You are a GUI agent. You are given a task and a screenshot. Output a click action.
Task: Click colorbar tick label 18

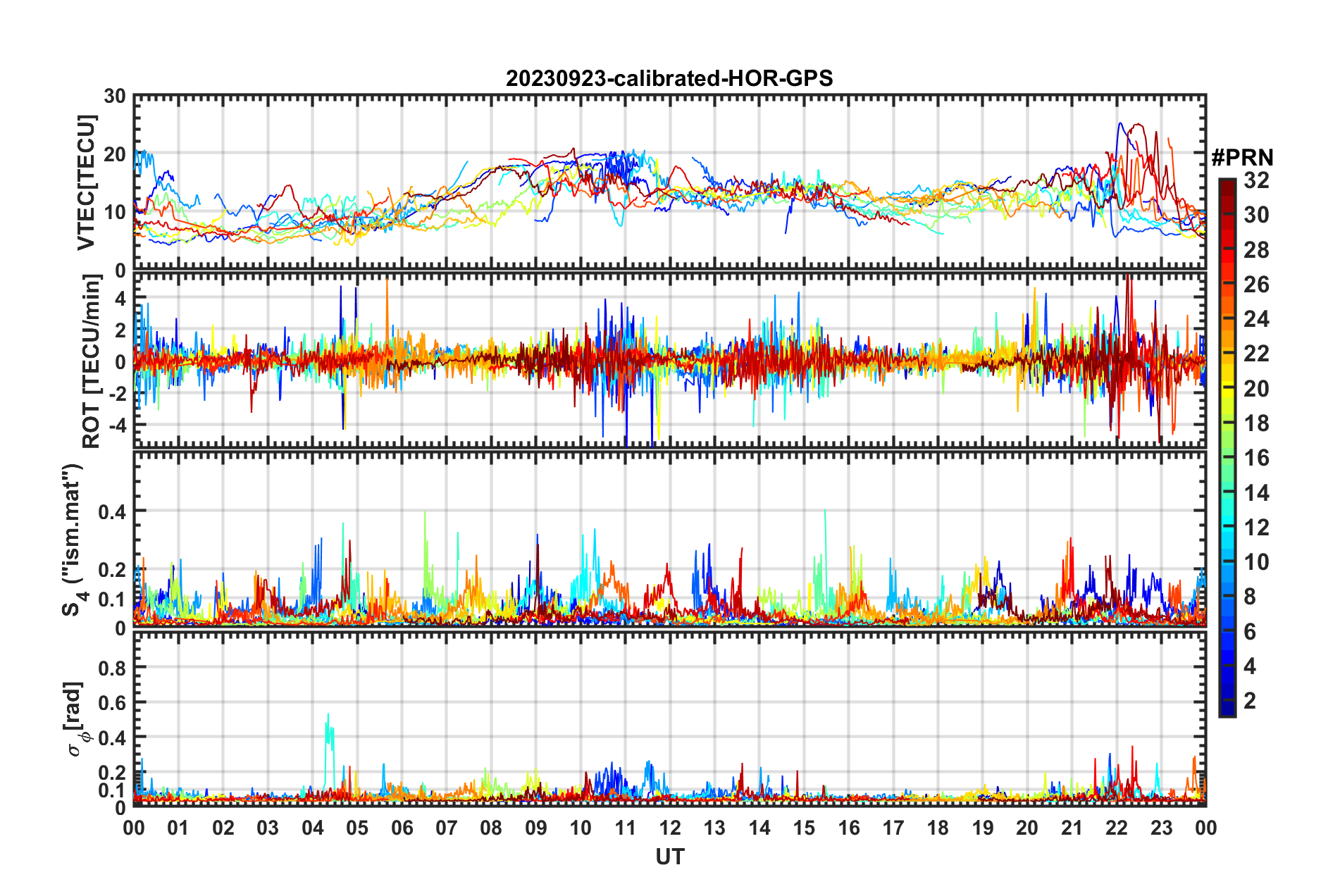1256,423
